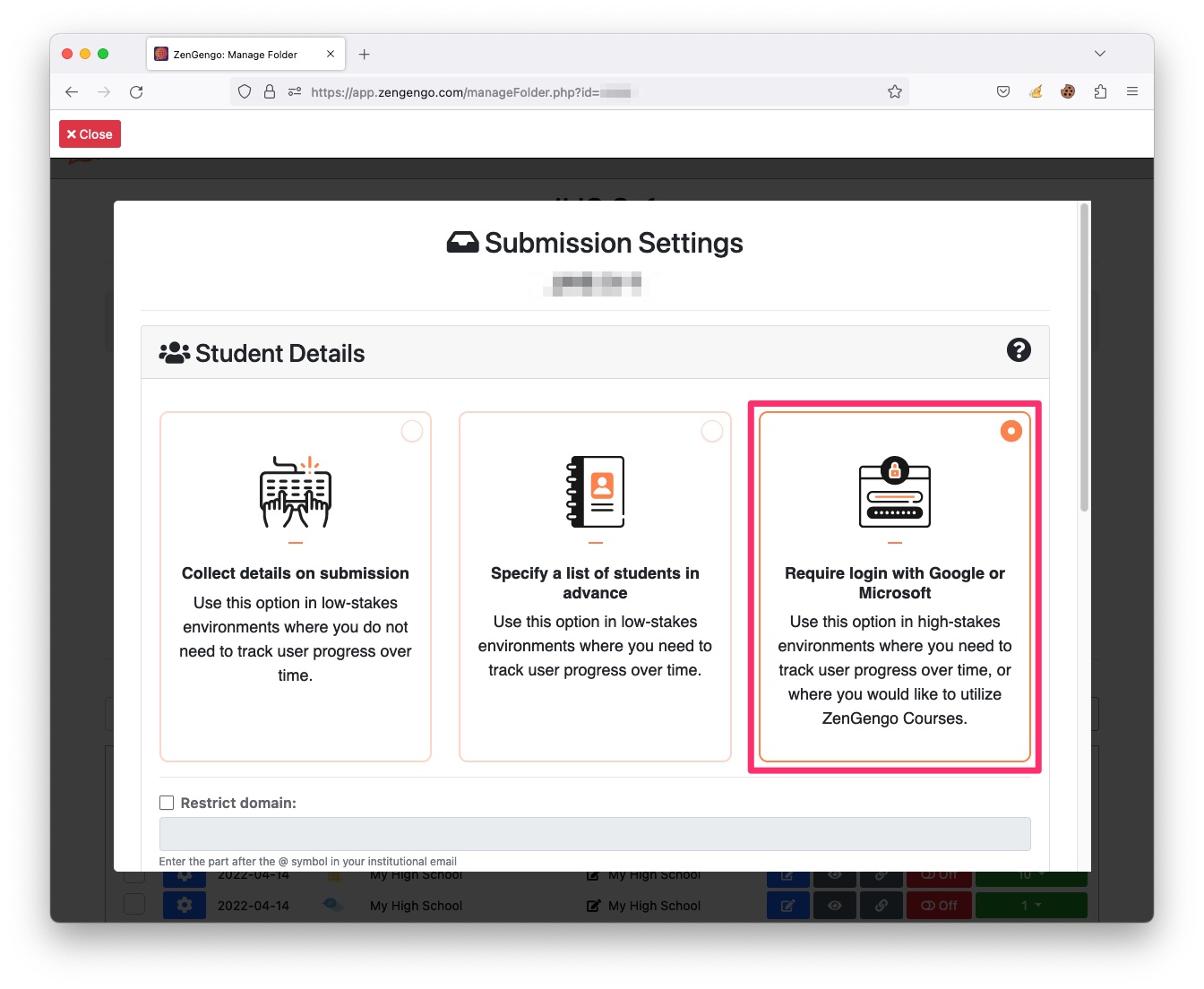Click the Submission Settings dialog scrollbar

(1085, 358)
